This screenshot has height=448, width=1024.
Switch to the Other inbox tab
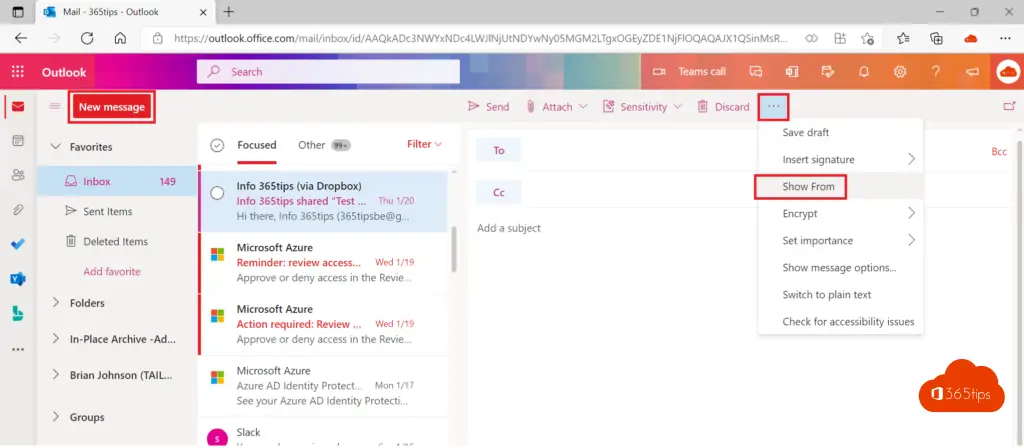click(x=312, y=145)
